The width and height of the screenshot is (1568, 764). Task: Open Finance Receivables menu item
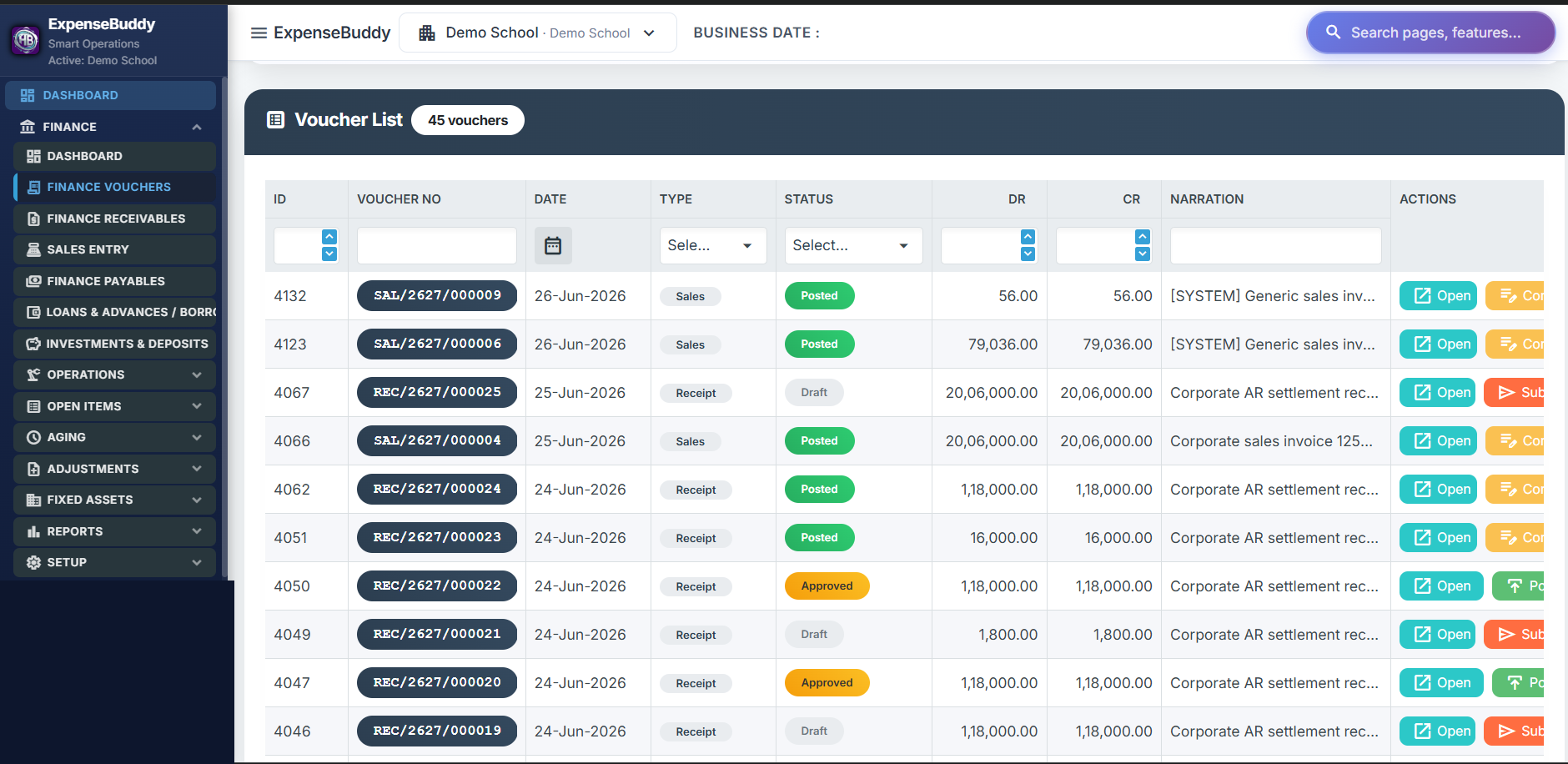pyautogui.click(x=115, y=219)
